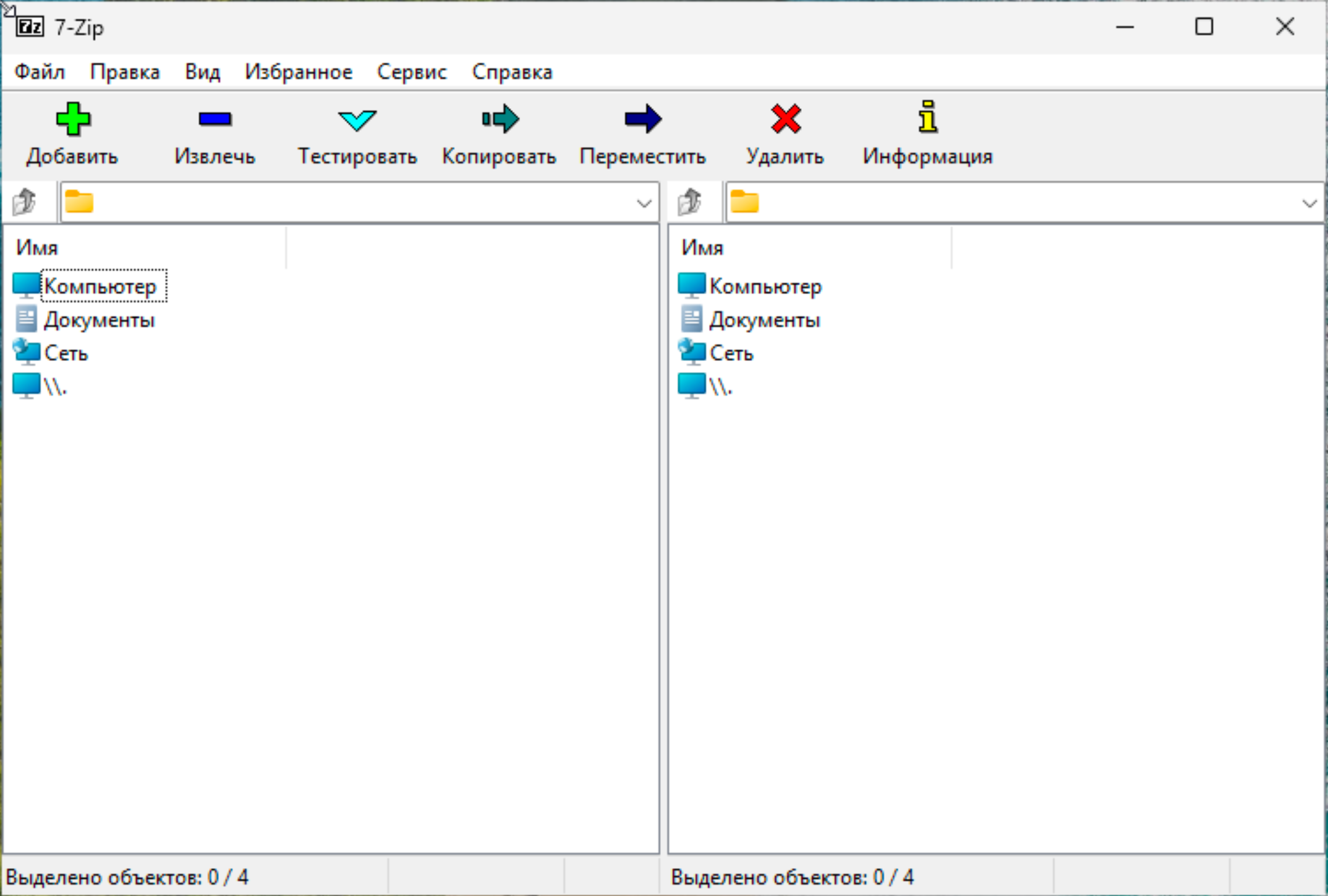Click the yellow Информация icon
Image resolution: width=1328 pixels, height=896 pixels.
click(927, 117)
